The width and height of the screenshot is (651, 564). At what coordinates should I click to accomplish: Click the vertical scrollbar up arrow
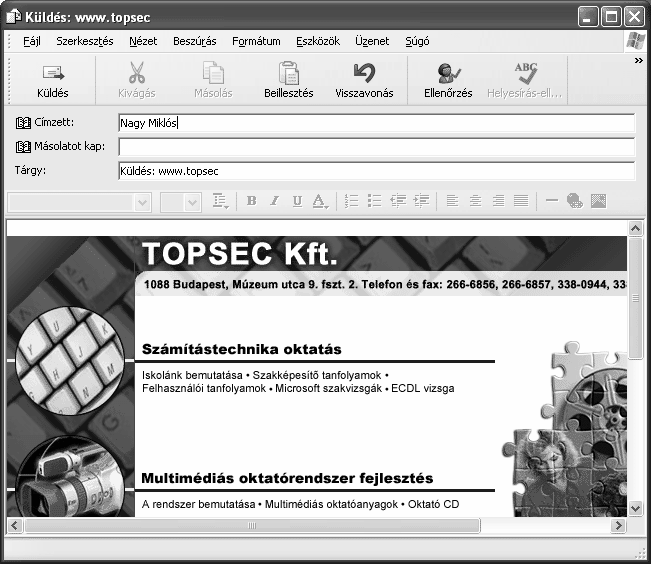click(636, 228)
